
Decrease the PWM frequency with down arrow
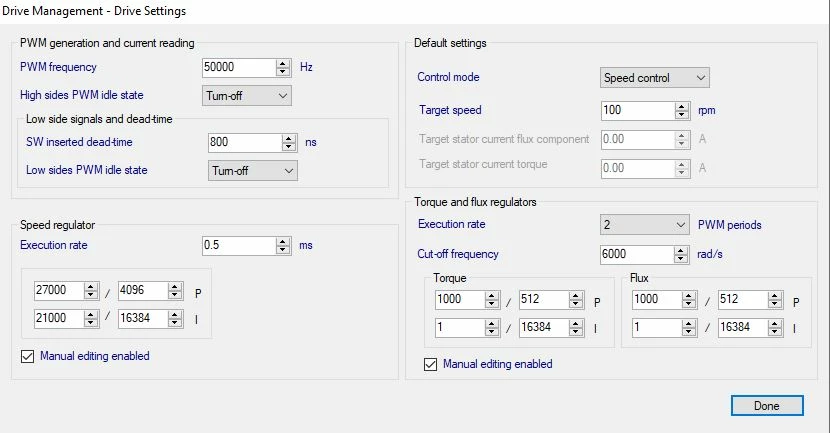(283, 72)
